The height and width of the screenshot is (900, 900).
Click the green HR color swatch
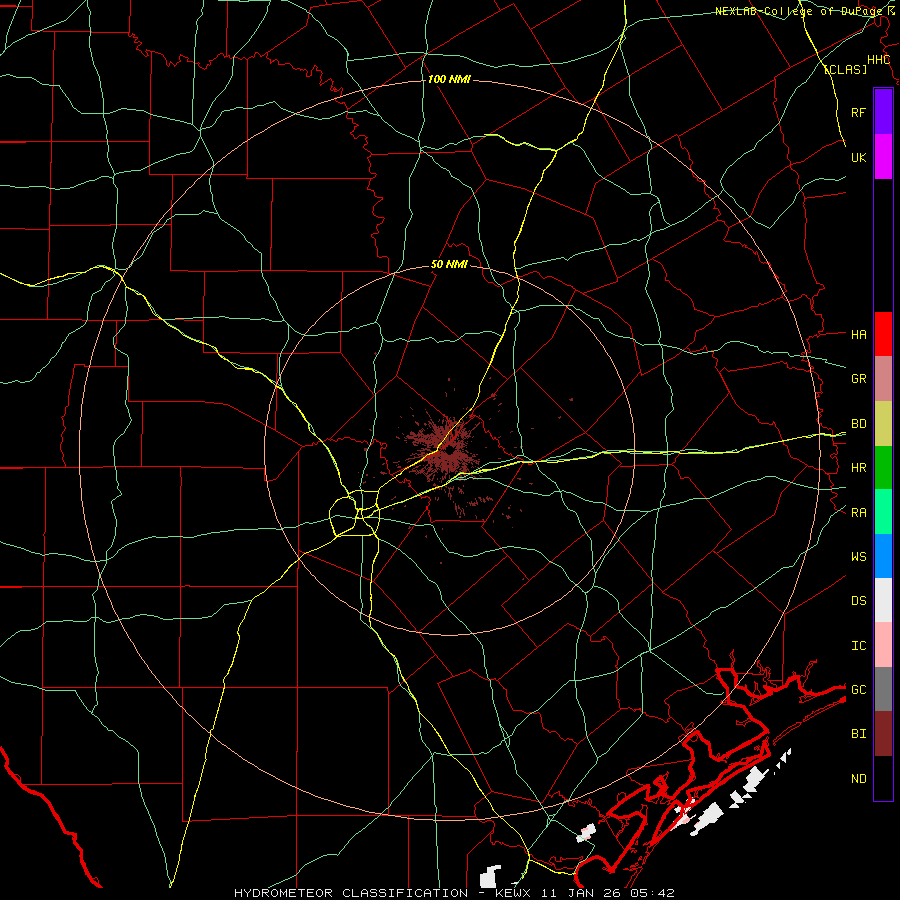tap(883, 468)
